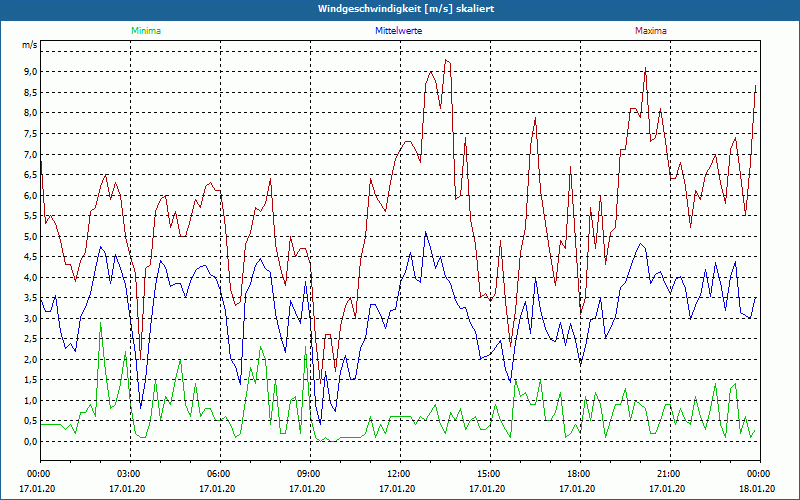Click the "7,5" y-axis value

click(31, 134)
